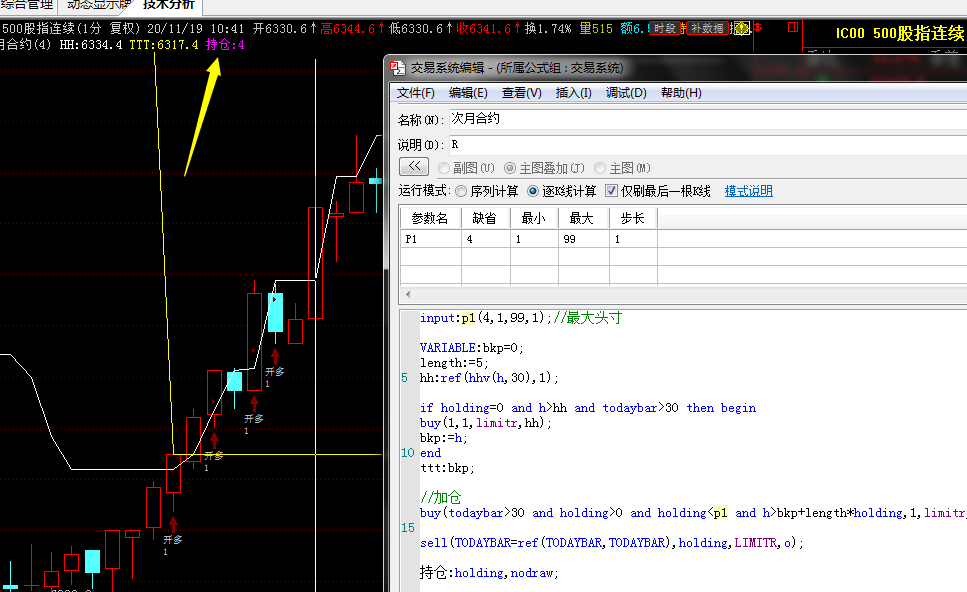The width and height of the screenshot is (967, 592).
Task: Click the //加仓 comment line in code
Action: click(440, 497)
